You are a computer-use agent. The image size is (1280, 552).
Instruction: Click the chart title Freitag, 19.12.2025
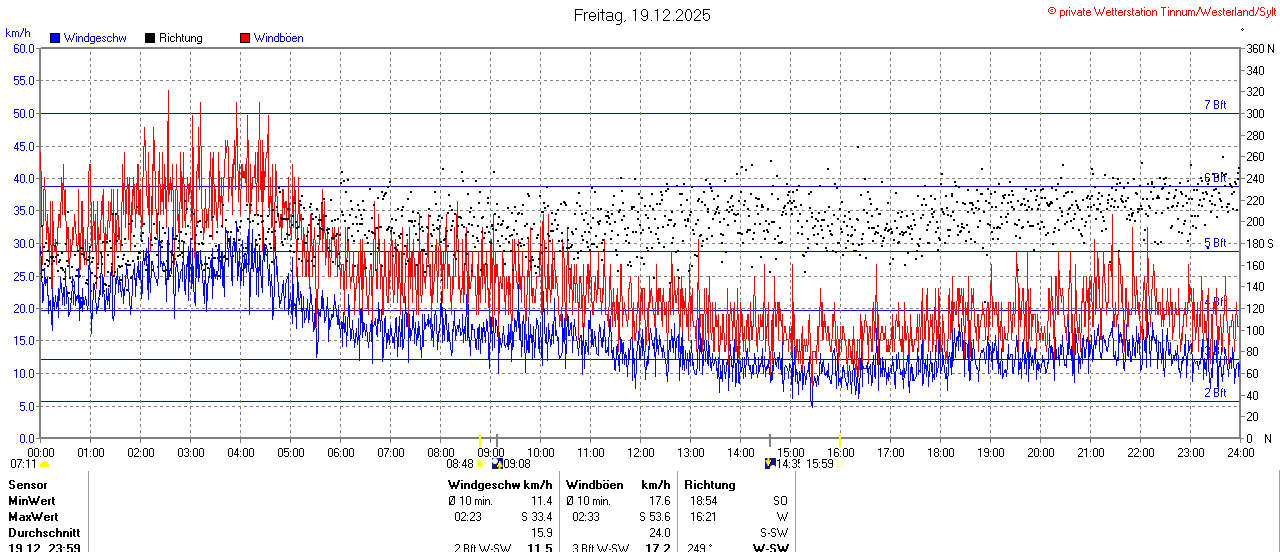tap(642, 15)
